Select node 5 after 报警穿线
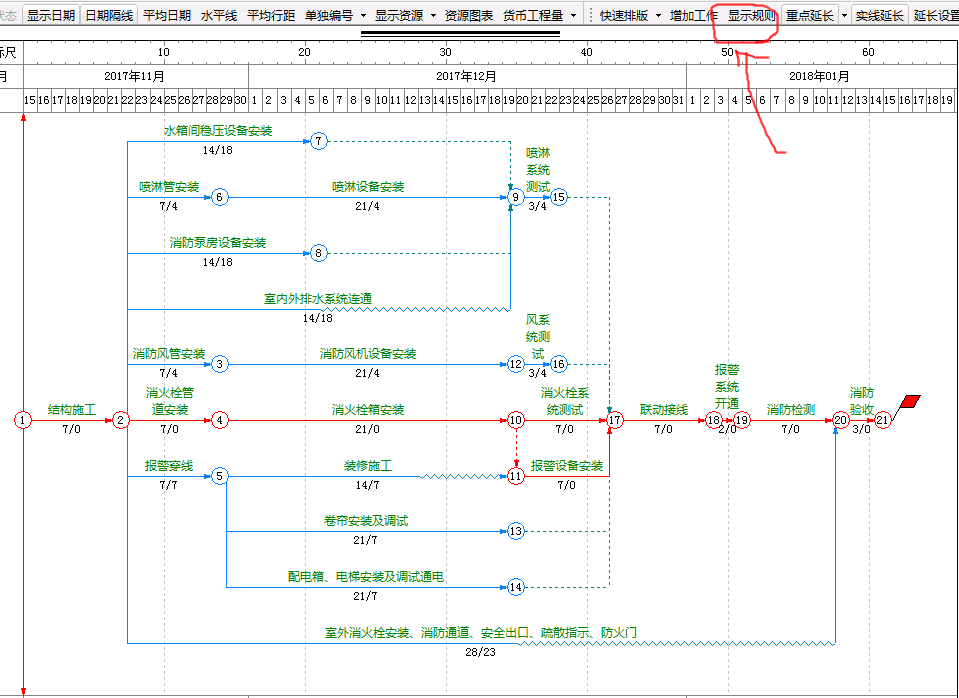The image size is (959, 698). coord(220,476)
